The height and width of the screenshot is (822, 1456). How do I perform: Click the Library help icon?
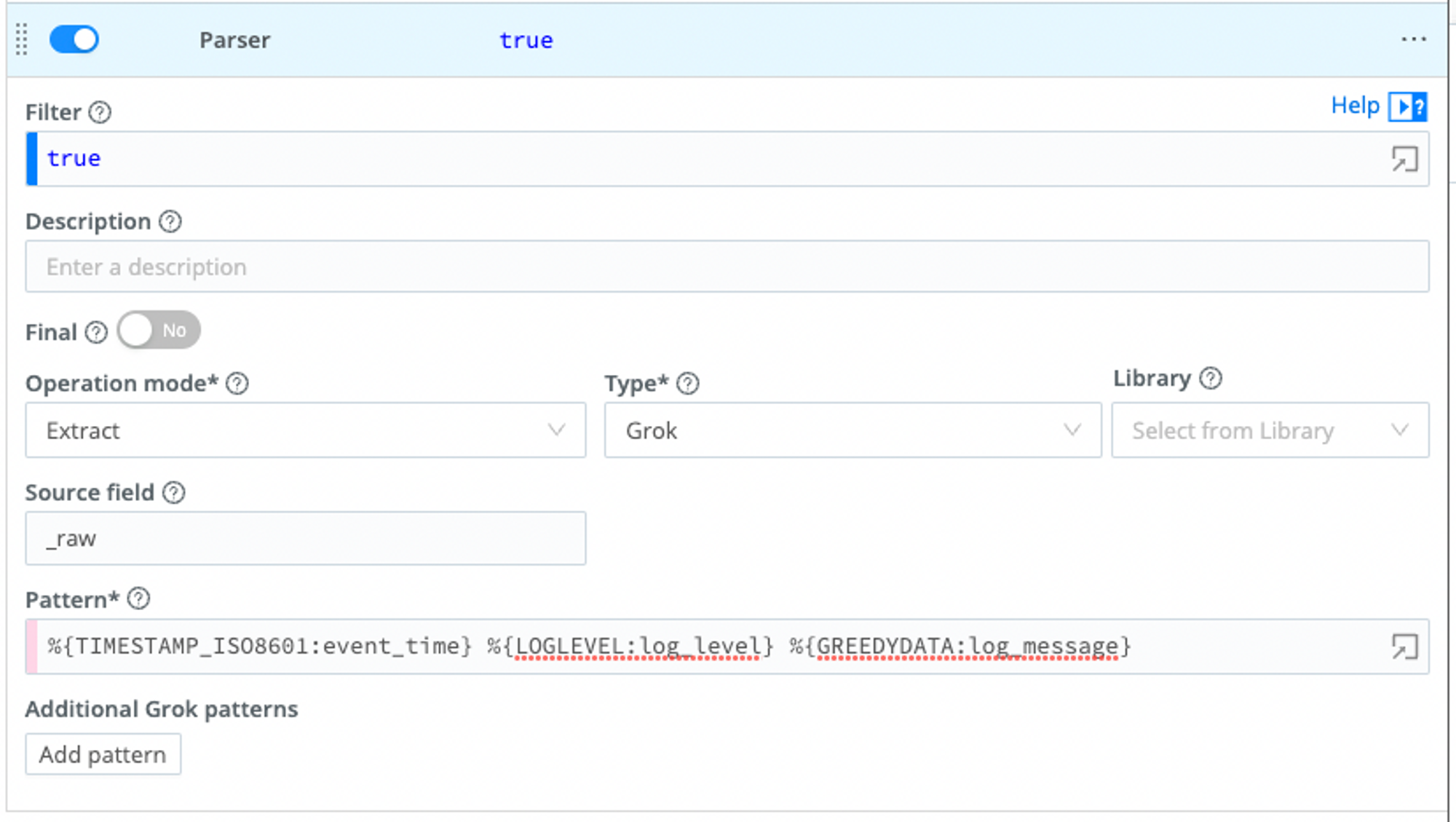pos(1211,379)
